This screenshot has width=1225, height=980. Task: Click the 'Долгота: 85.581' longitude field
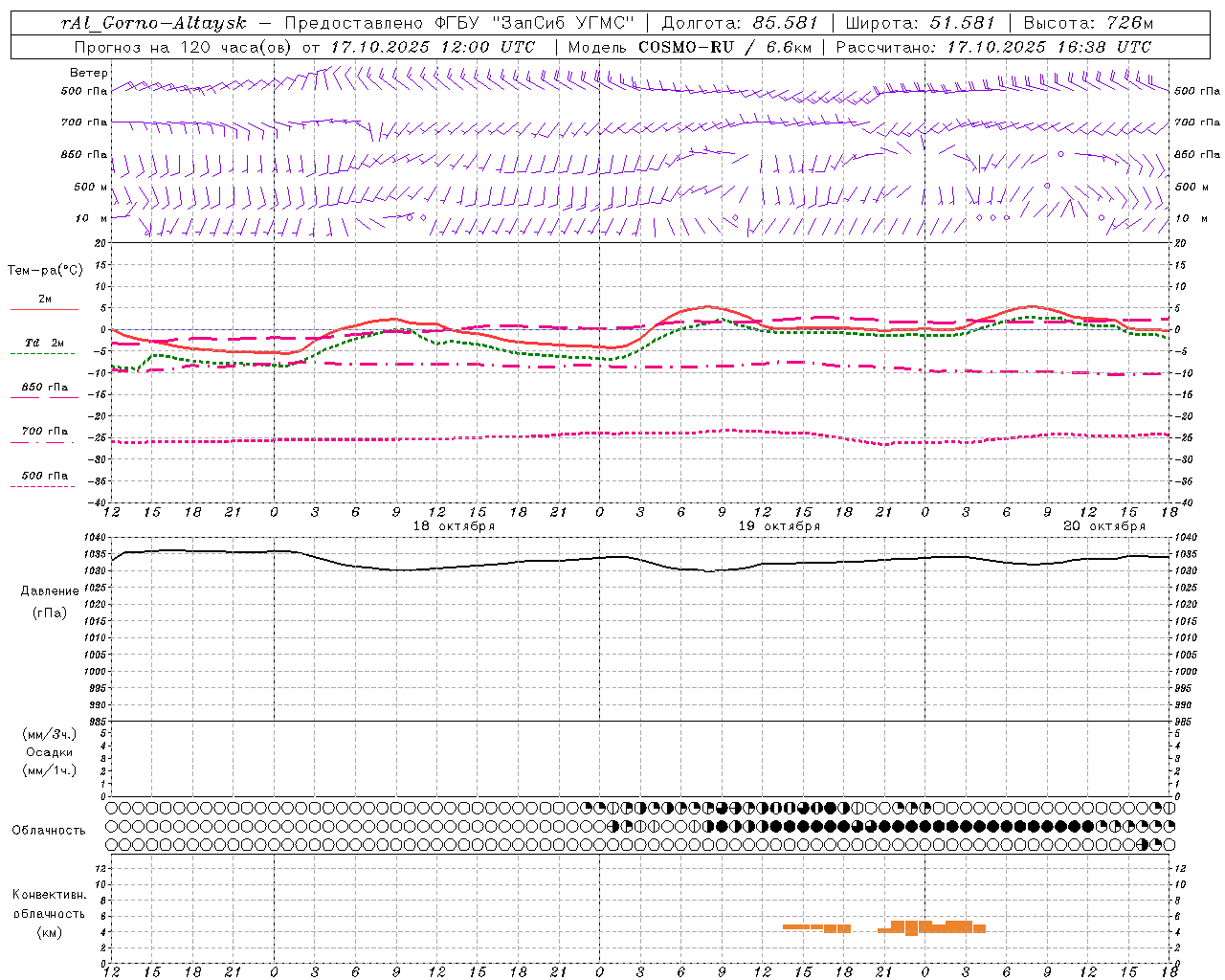point(740,23)
